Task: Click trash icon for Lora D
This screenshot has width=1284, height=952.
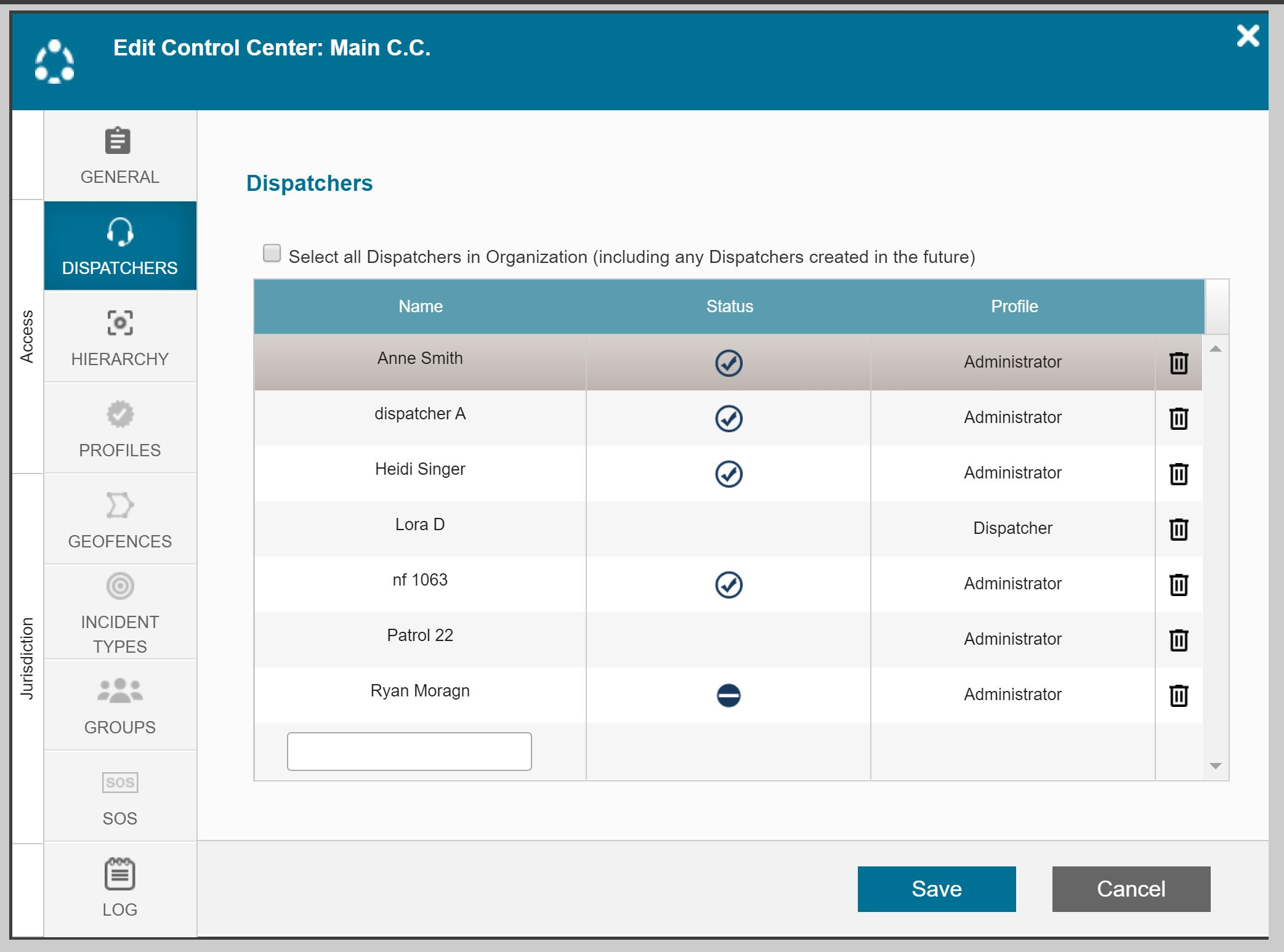Action: [x=1178, y=529]
